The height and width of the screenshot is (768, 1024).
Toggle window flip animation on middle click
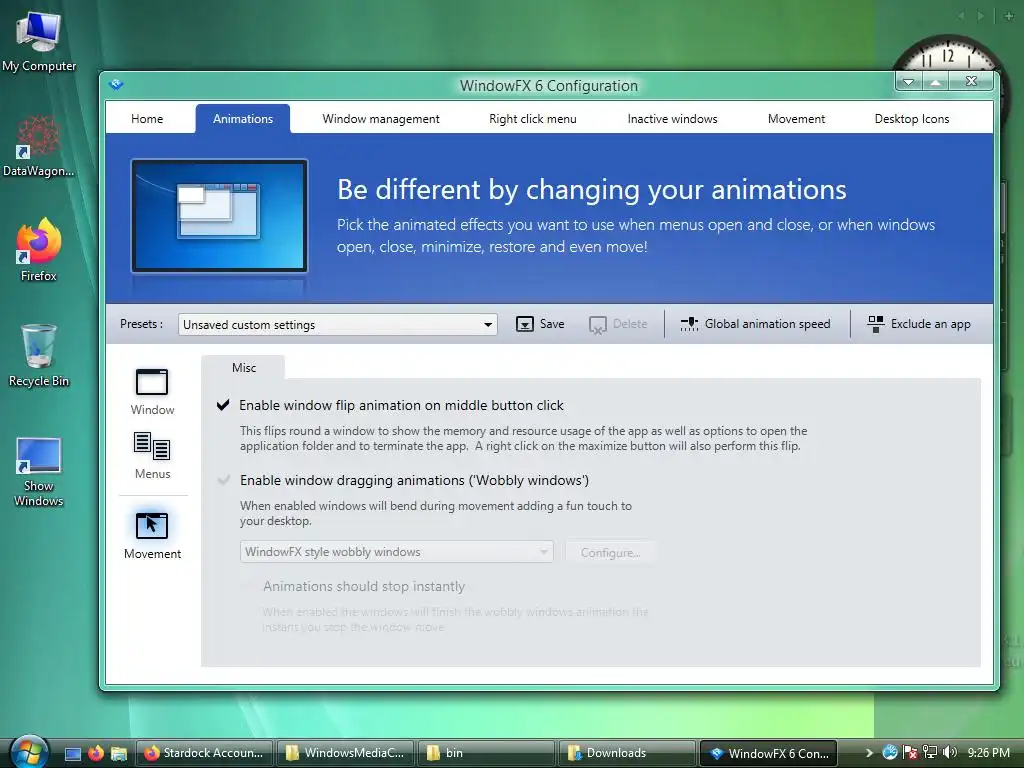click(x=223, y=405)
